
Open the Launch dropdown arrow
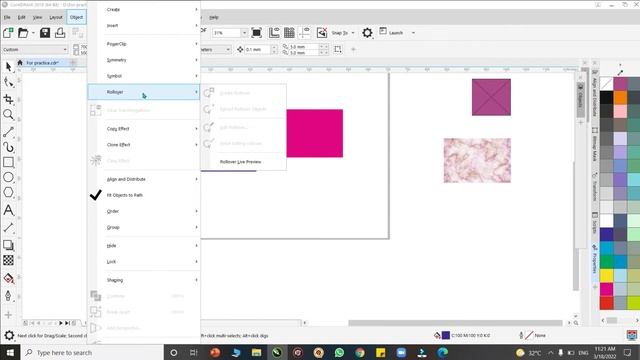coord(413,33)
